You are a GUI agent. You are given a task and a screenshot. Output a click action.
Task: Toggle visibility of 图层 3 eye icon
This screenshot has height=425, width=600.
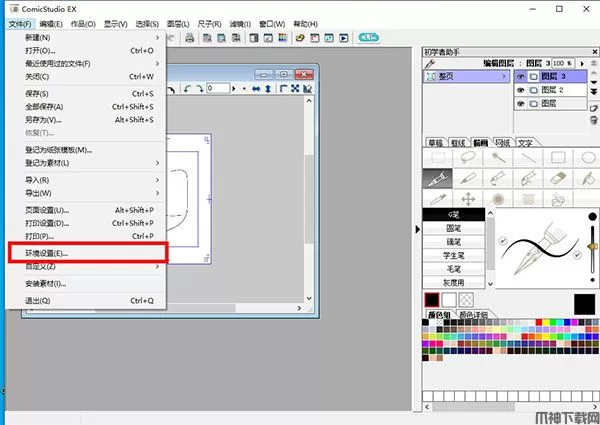point(520,76)
